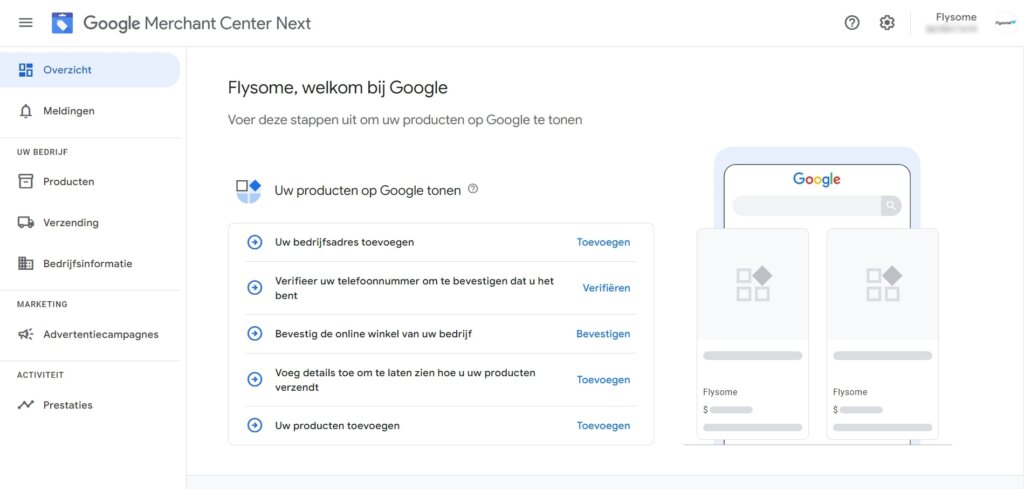Image resolution: width=1024 pixels, height=489 pixels.
Task: Click the Verzending truck icon
Action: coord(25,223)
